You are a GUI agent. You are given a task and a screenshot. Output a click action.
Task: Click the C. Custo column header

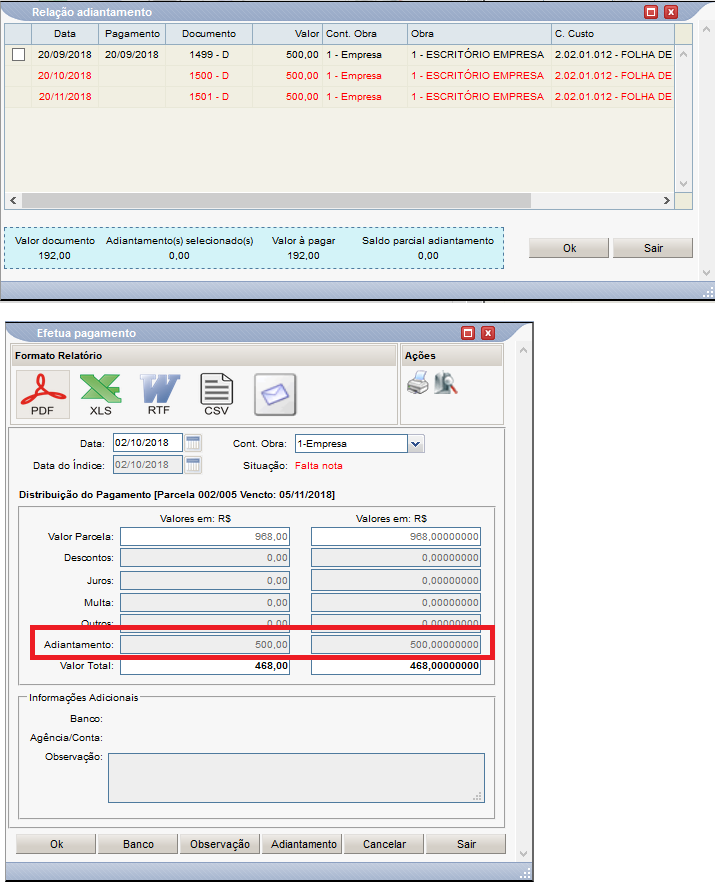(612, 34)
